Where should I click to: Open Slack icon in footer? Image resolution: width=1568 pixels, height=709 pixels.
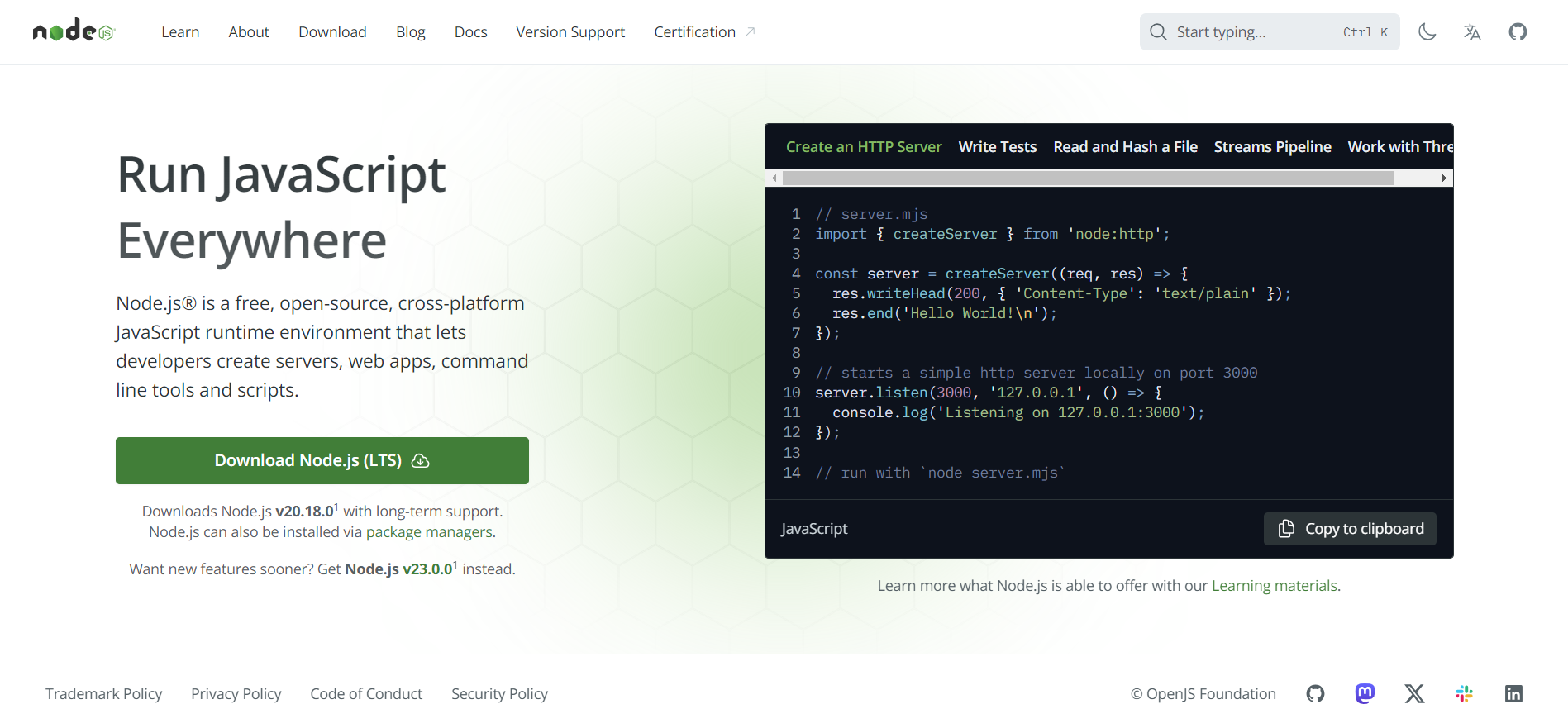click(x=1464, y=693)
